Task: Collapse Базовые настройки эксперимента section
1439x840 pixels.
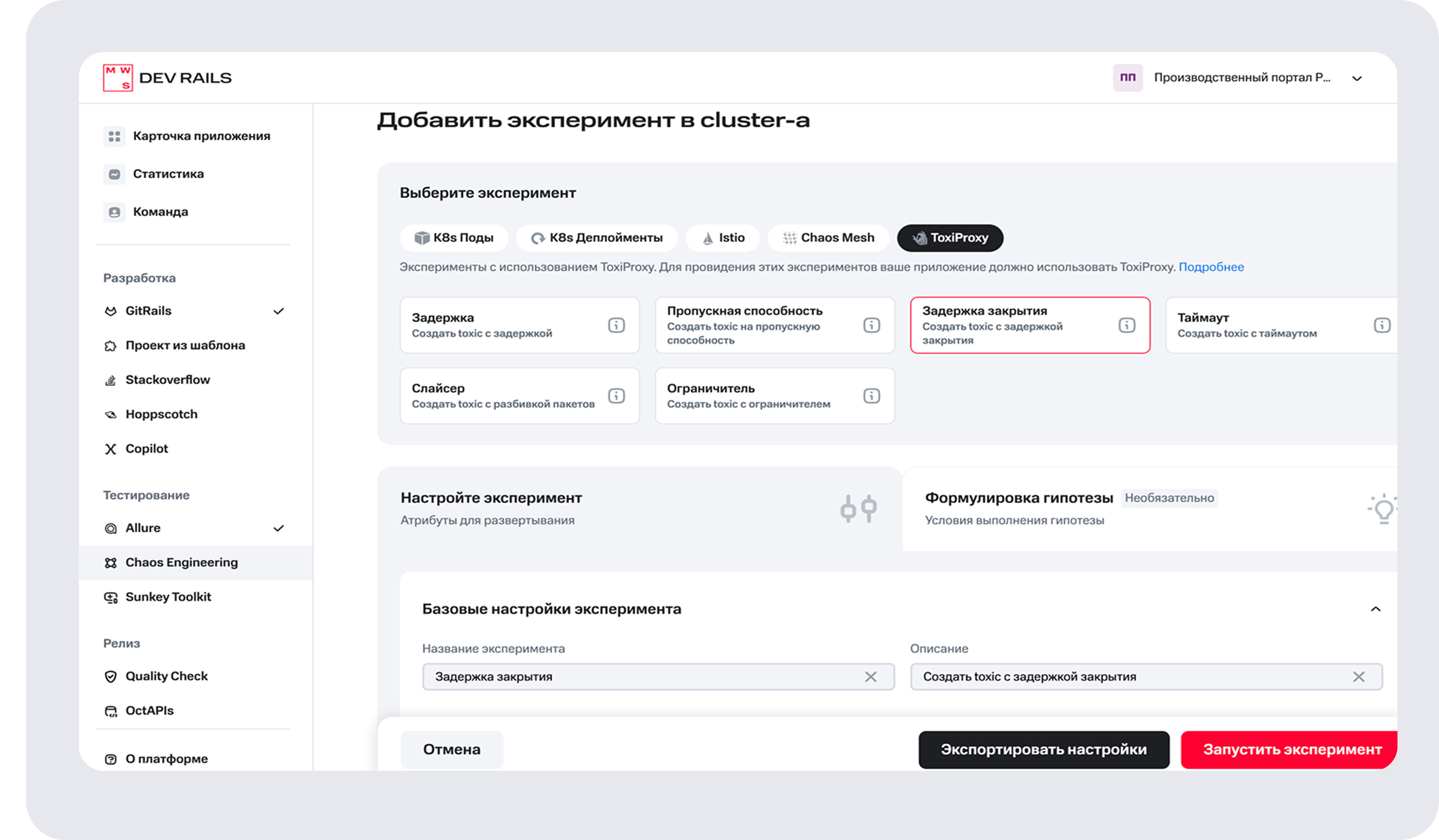Action: [x=1376, y=609]
